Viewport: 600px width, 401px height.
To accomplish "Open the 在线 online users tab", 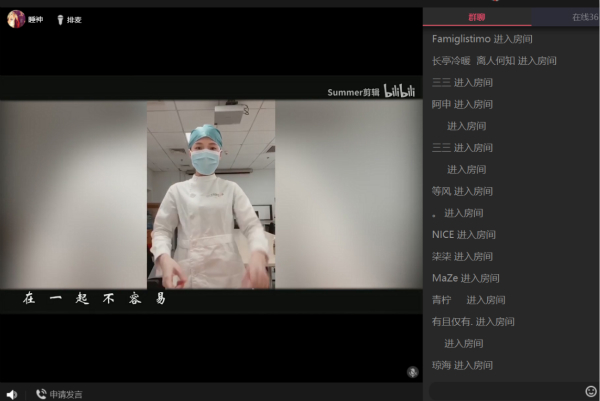I will (x=583, y=17).
